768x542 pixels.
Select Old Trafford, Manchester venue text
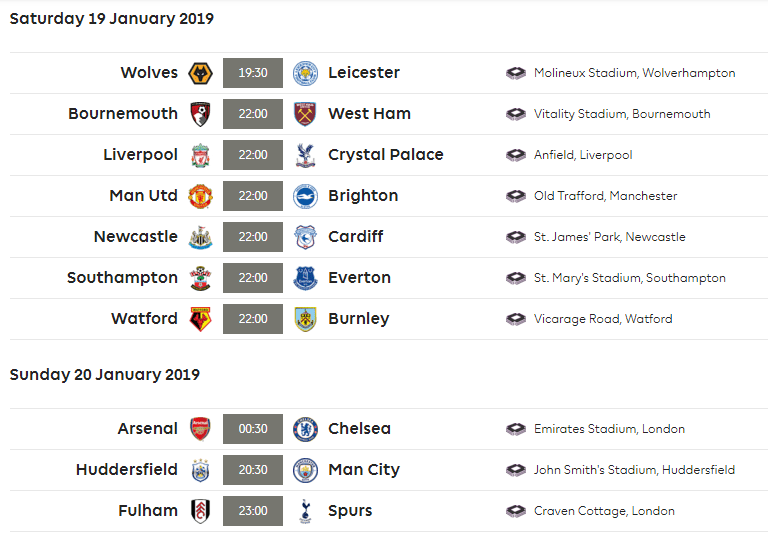(605, 196)
